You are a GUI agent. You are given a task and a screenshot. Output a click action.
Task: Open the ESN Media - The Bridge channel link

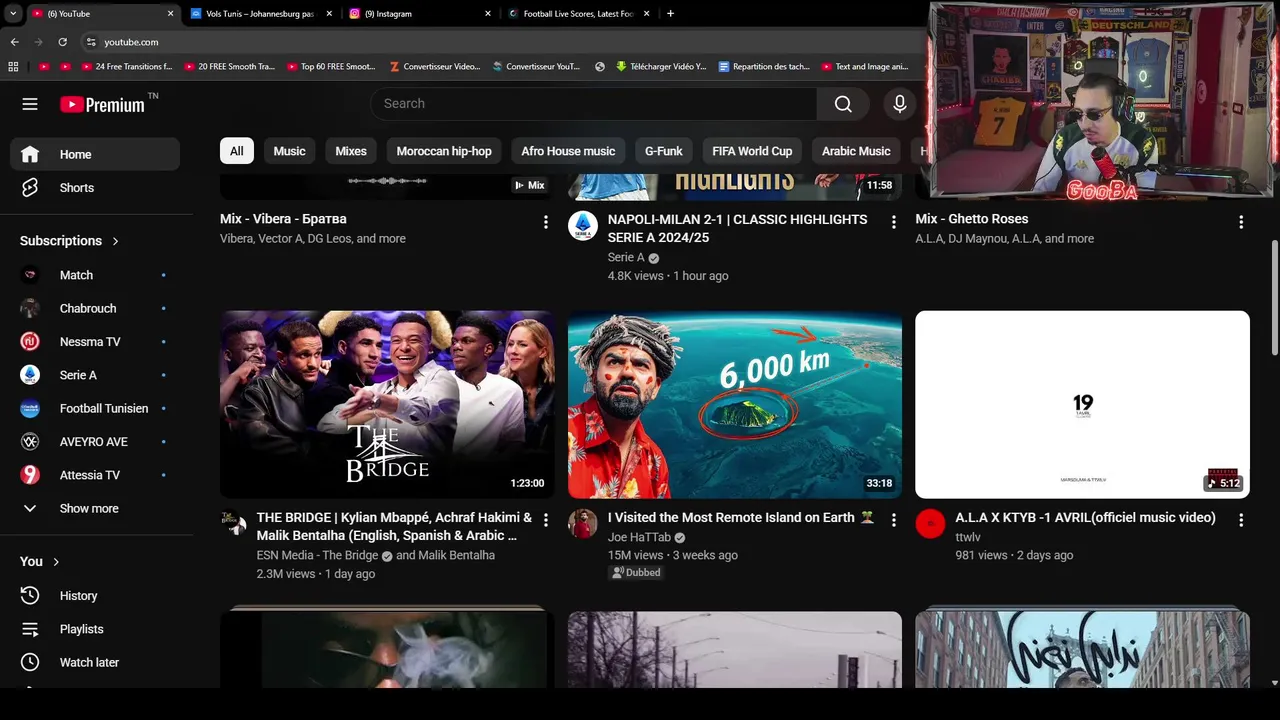[x=317, y=555]
